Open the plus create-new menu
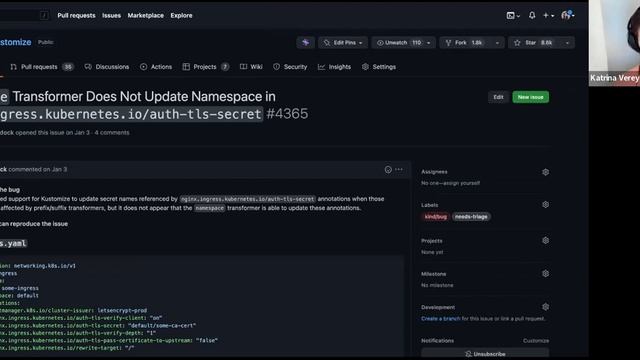This screenshot has height=360, width=640. (x=548, y=16)
